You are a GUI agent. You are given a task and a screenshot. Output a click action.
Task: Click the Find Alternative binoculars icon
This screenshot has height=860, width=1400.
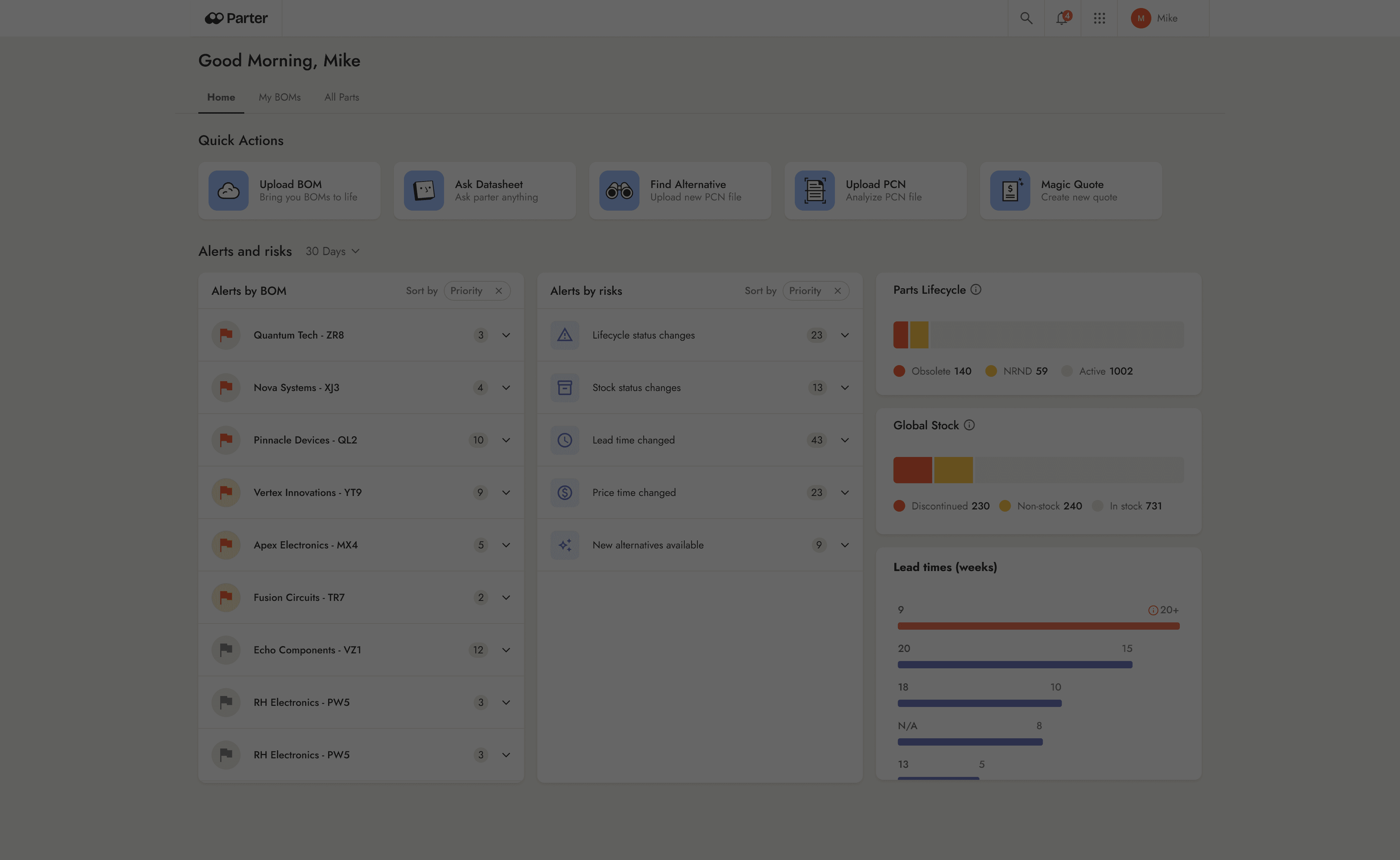619,191
